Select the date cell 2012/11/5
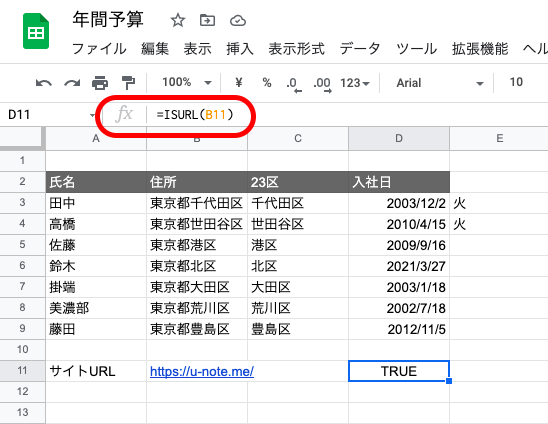548x424 pixels. (x=399, y=329)
